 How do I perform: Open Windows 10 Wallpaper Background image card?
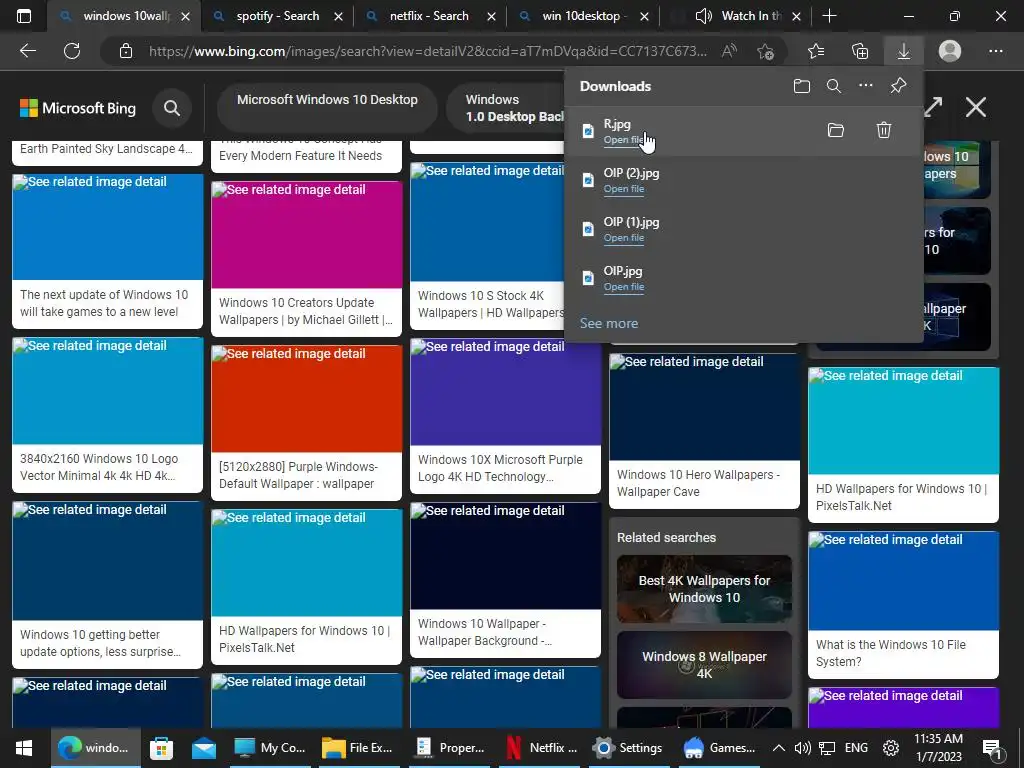click(x=505, y=580)
